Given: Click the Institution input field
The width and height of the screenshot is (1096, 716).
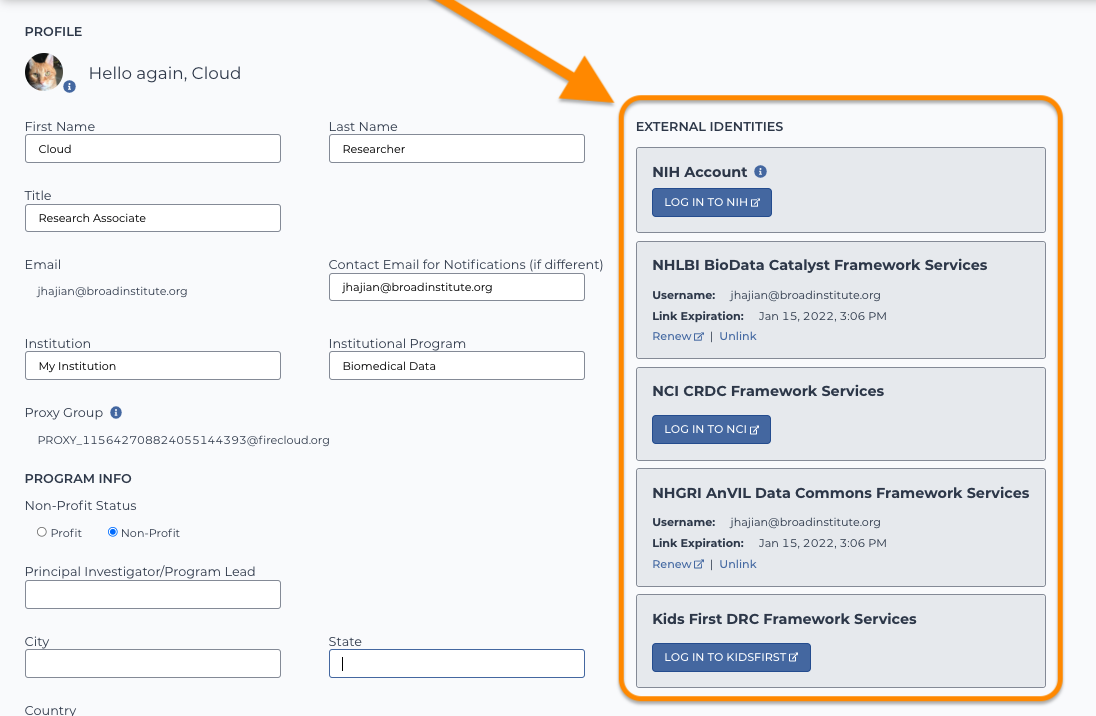Looking at the screenshot, I should [x=152, y=366].
